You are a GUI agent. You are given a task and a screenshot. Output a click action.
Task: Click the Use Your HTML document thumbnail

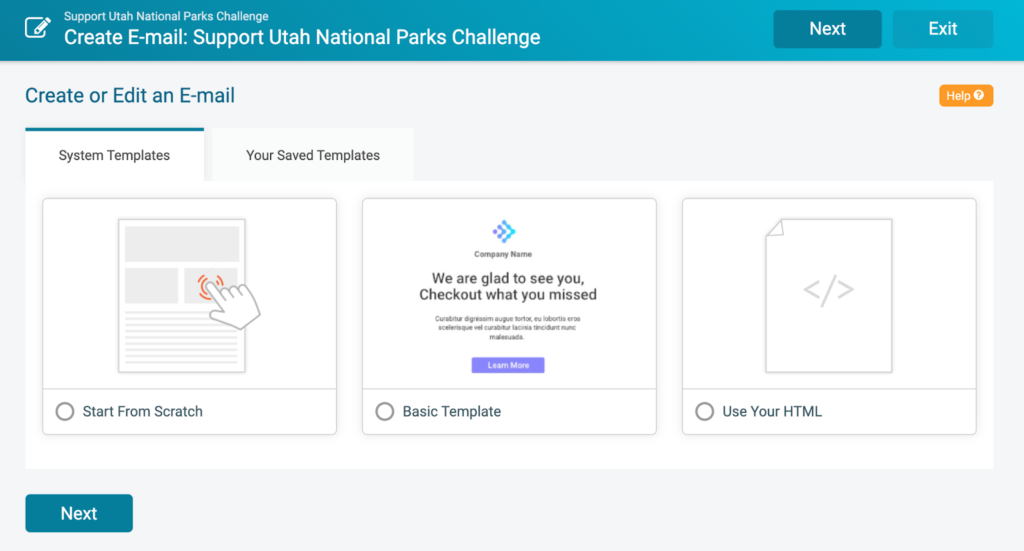[829, 296]
